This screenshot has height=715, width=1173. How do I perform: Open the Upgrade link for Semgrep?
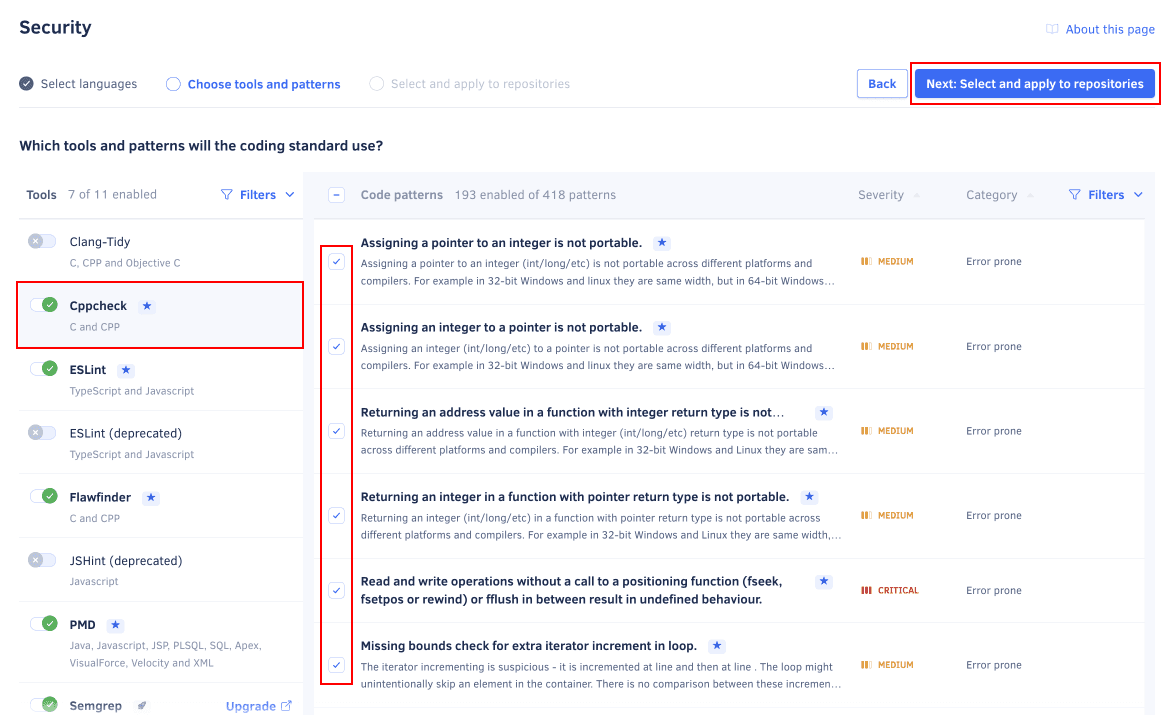point(251,705)
